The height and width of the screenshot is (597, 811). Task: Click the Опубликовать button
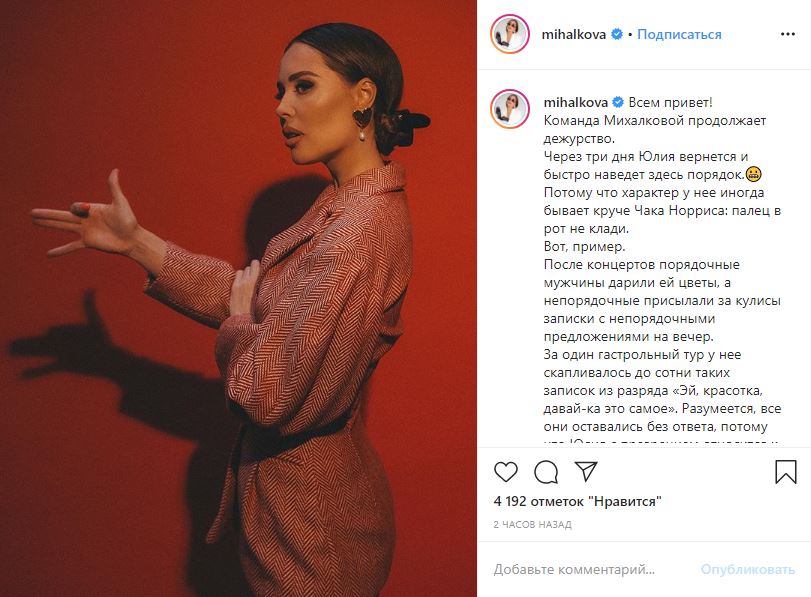pos(748,570)
